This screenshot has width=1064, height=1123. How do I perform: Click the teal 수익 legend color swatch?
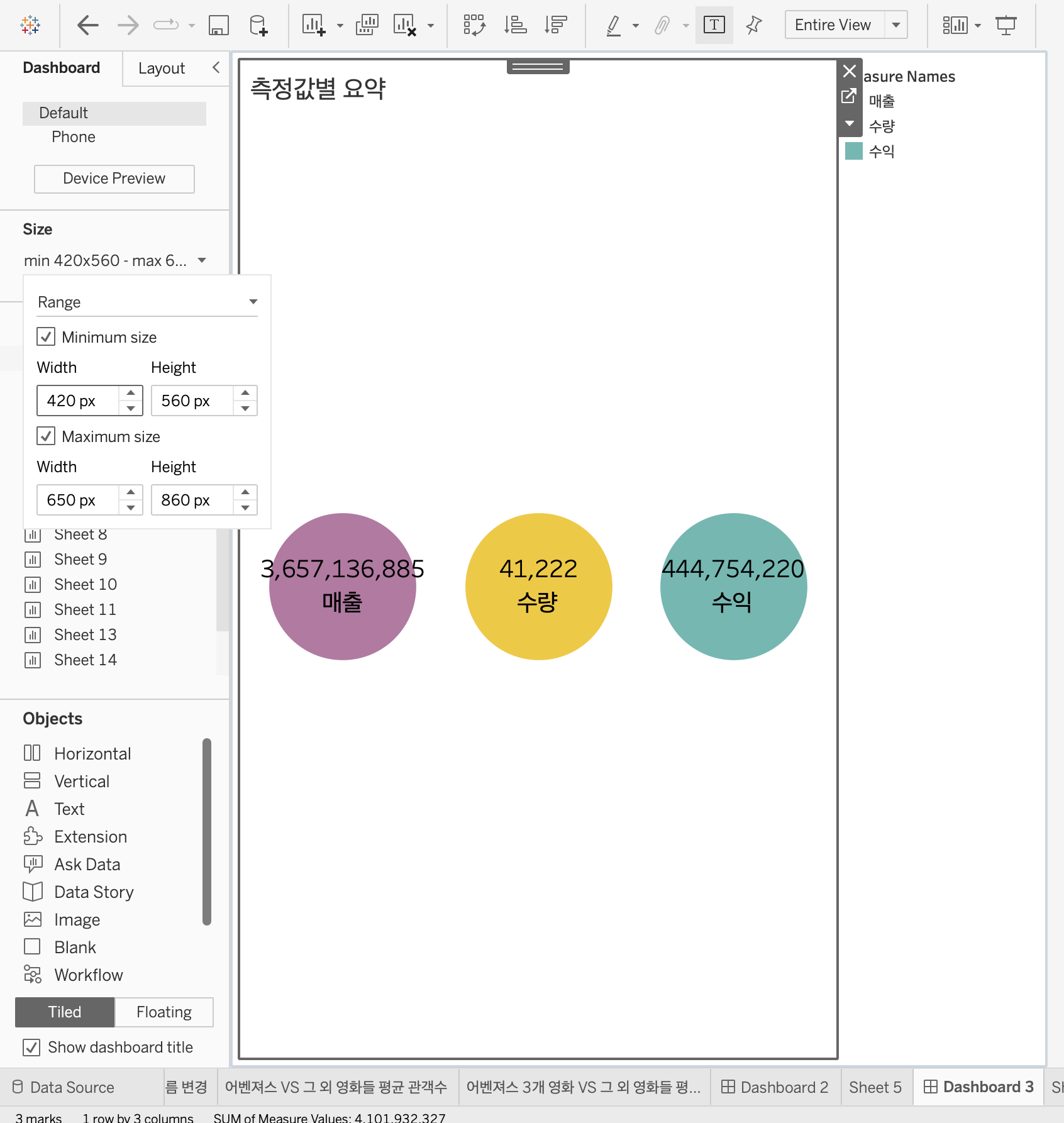coord(854,151)
